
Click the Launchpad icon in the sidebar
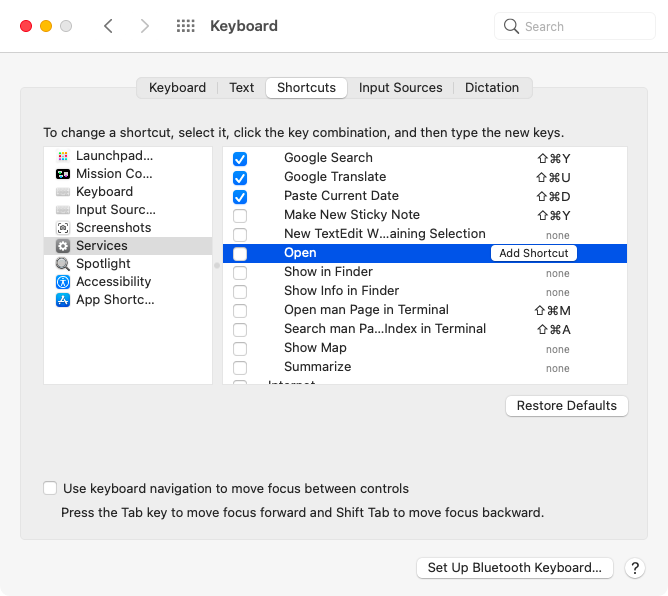(x=63, y=156)
